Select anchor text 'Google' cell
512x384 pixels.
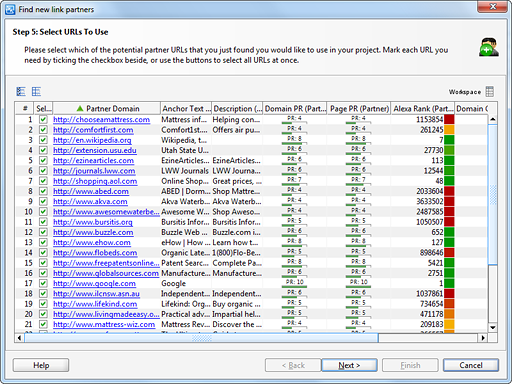coord(174,283)
